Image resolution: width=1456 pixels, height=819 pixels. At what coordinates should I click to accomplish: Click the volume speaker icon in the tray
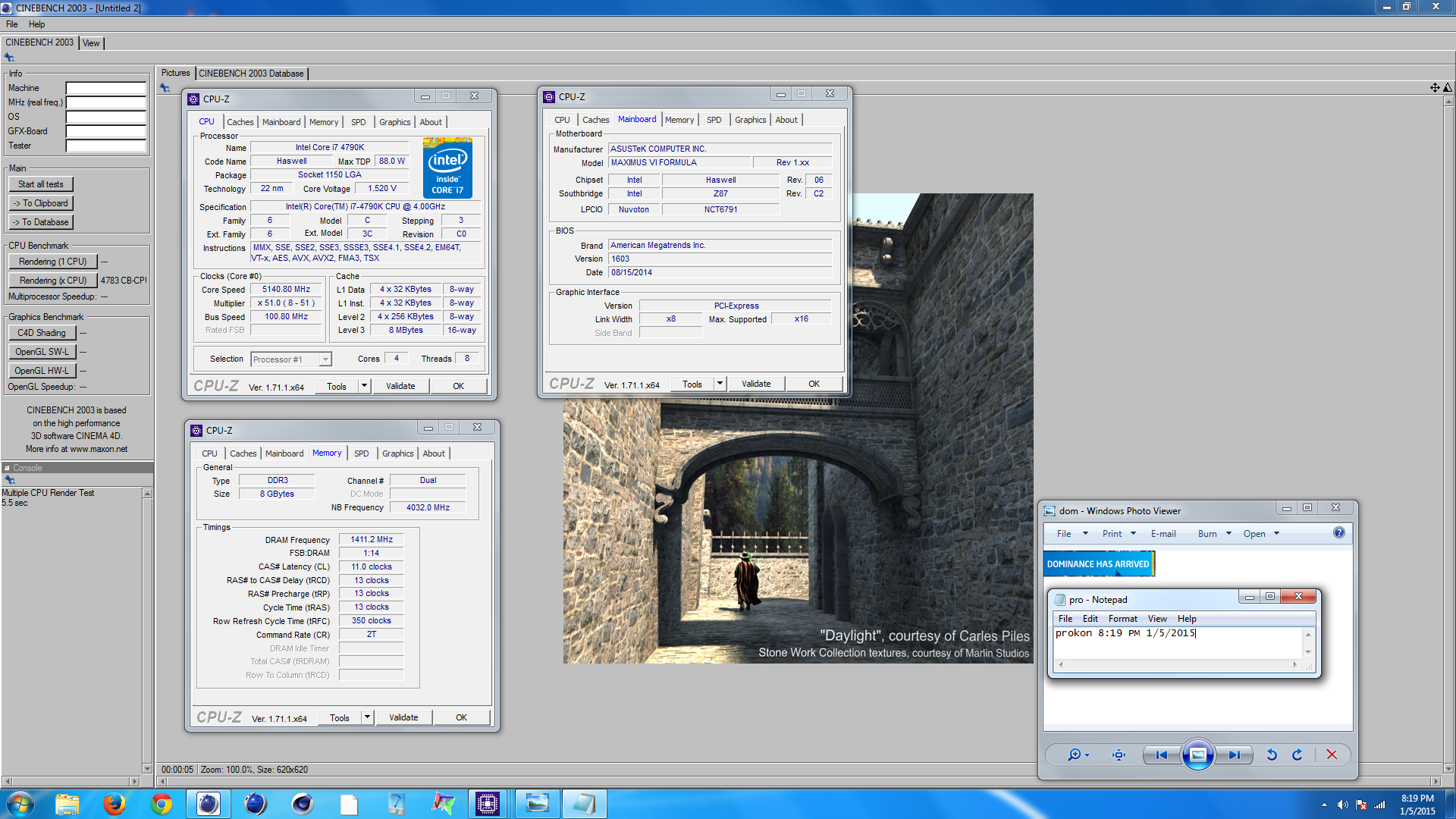pyautogui.click(x=1343, y=805)
